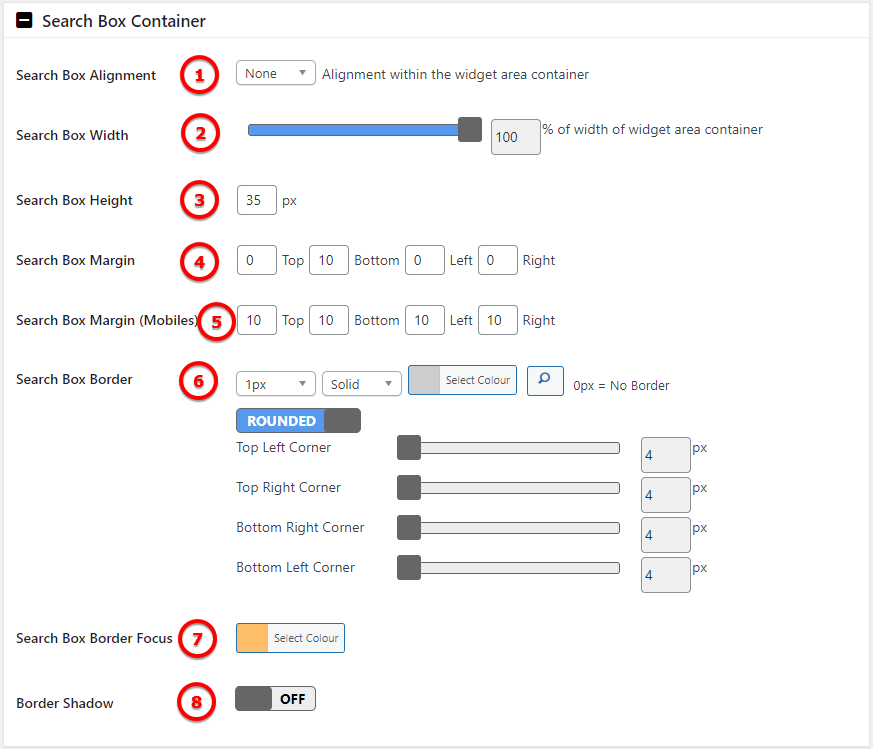Click the red numbered marker 1
The width and height of the screenshot is (873, 749).
pos(199,75)
